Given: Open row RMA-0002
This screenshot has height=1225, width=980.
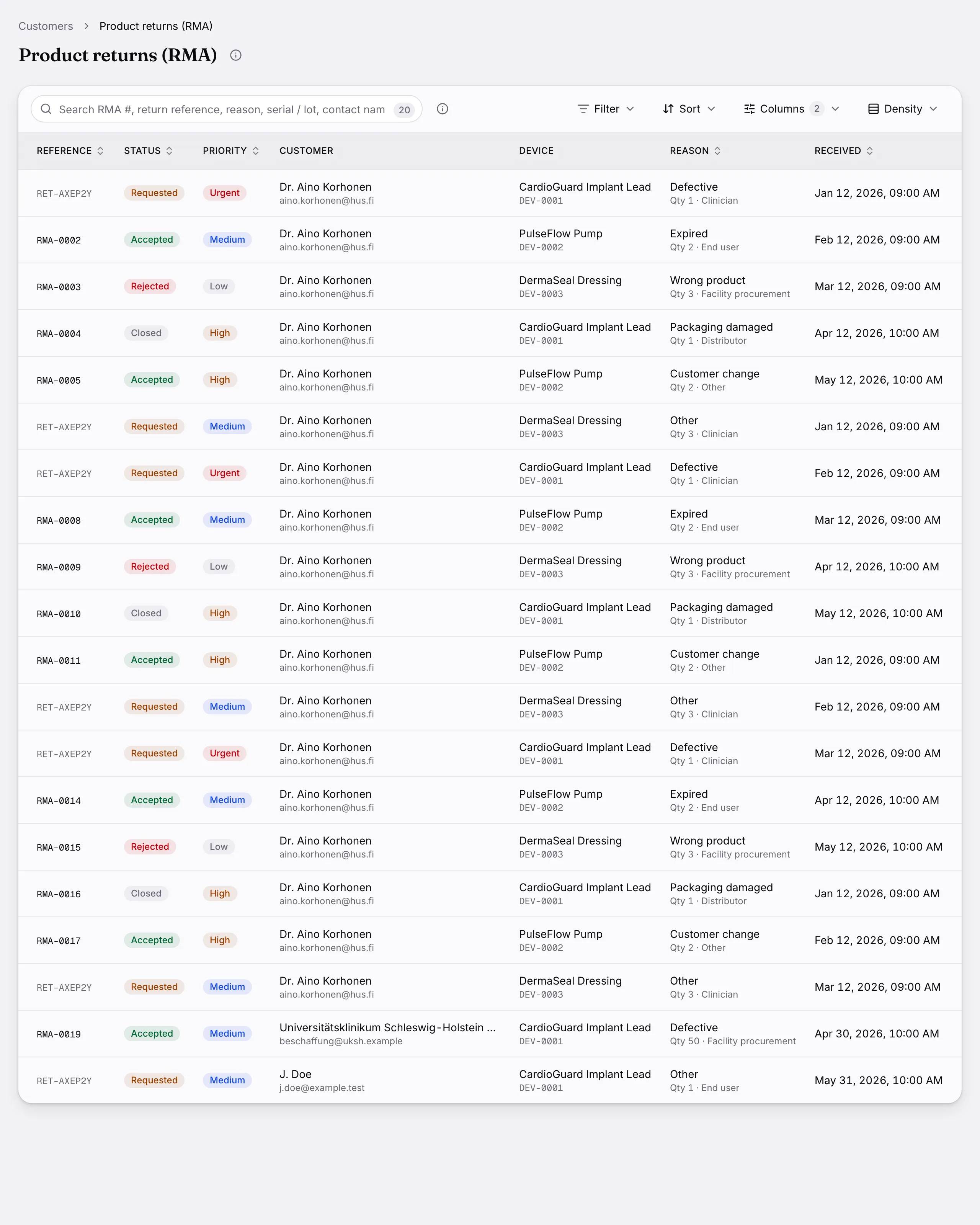Looking at the screenshot, I should [490, 240].
